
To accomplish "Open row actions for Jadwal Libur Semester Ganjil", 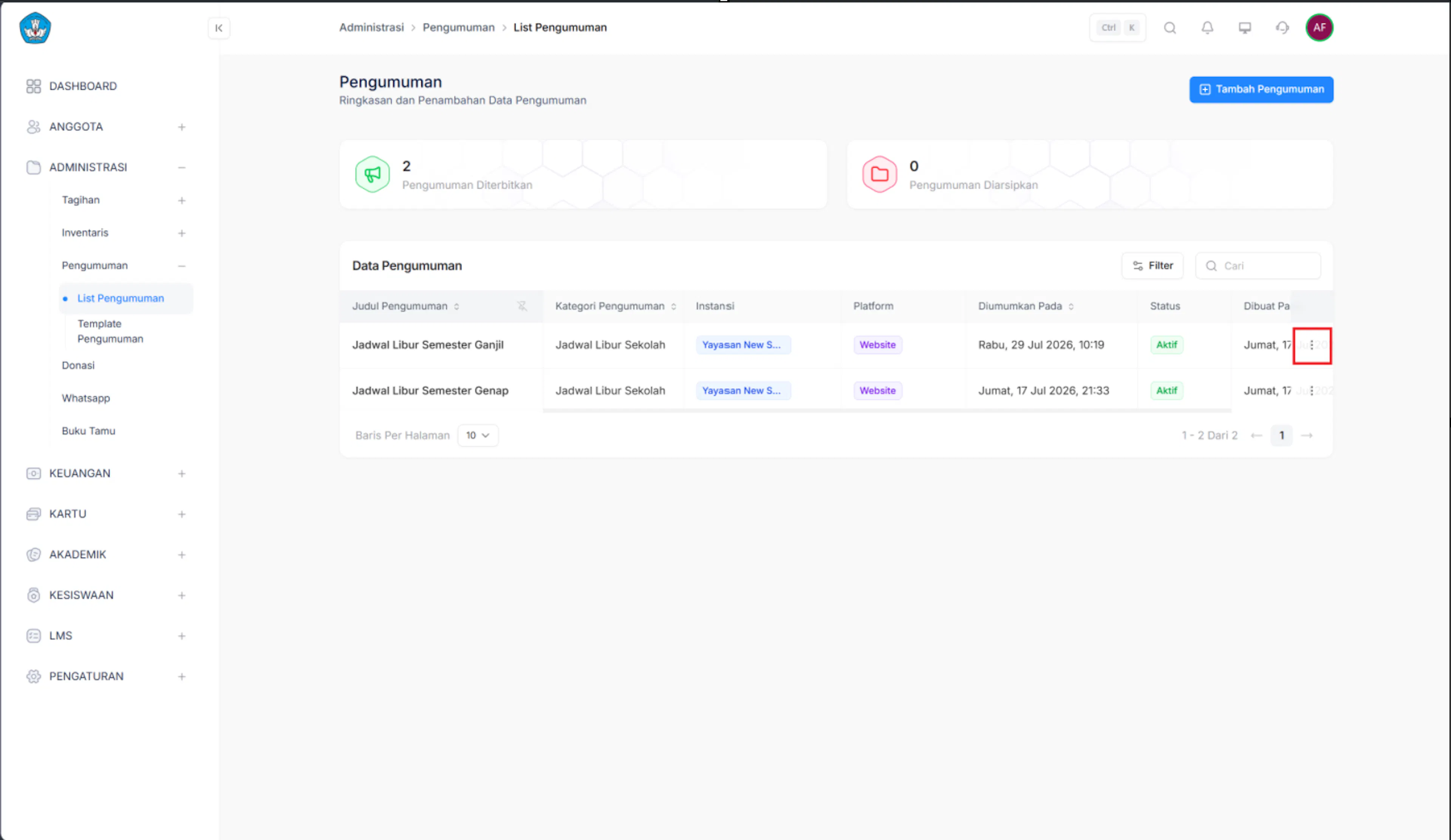I will tap(1312, 345).
